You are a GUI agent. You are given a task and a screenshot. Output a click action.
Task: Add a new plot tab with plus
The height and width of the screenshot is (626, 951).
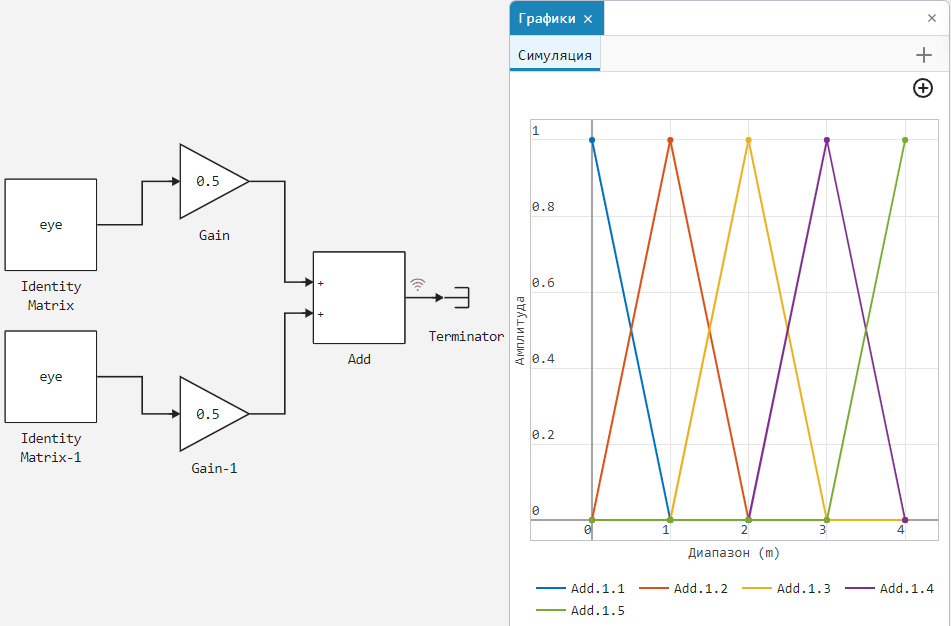(924, 55)
